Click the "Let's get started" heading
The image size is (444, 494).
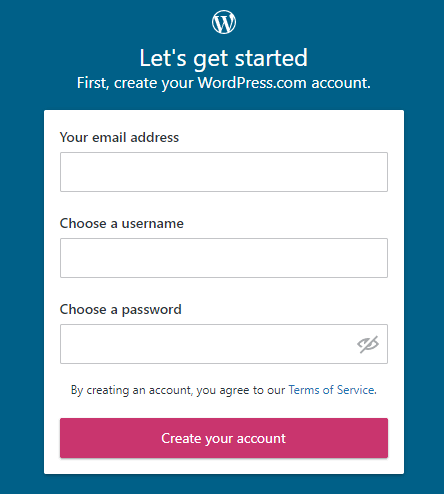point(224,58)
